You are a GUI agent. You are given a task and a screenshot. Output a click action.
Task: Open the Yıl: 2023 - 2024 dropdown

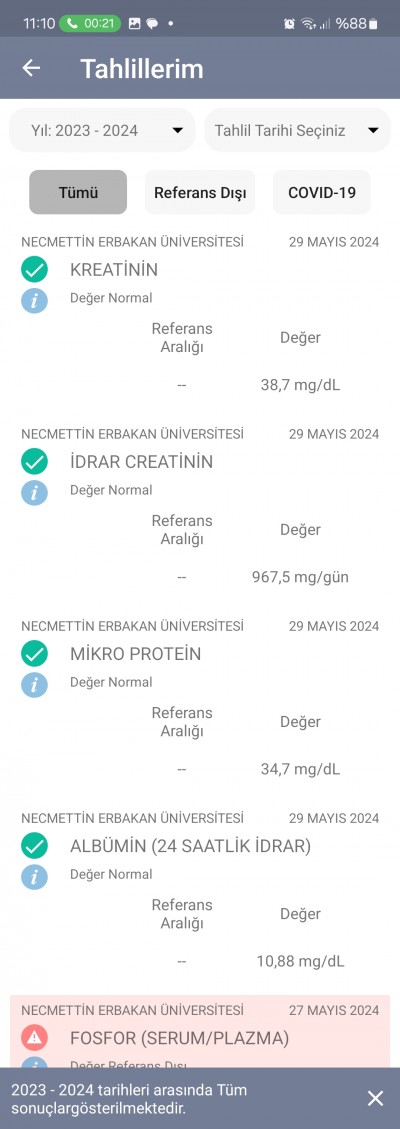click(101, 130)
